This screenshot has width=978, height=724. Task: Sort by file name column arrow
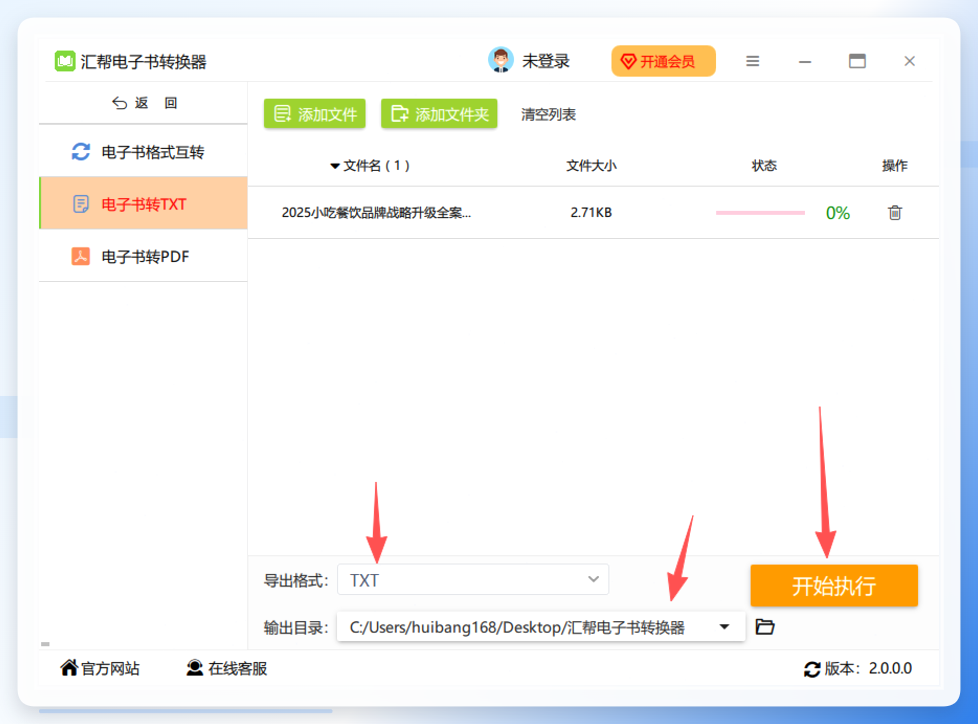click(335, 166)
